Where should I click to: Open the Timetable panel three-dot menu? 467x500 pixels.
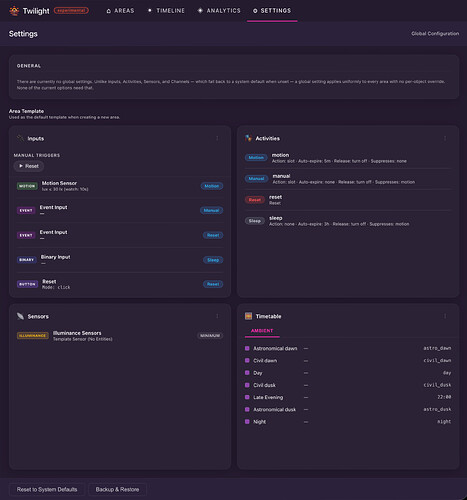coord(445,316)
